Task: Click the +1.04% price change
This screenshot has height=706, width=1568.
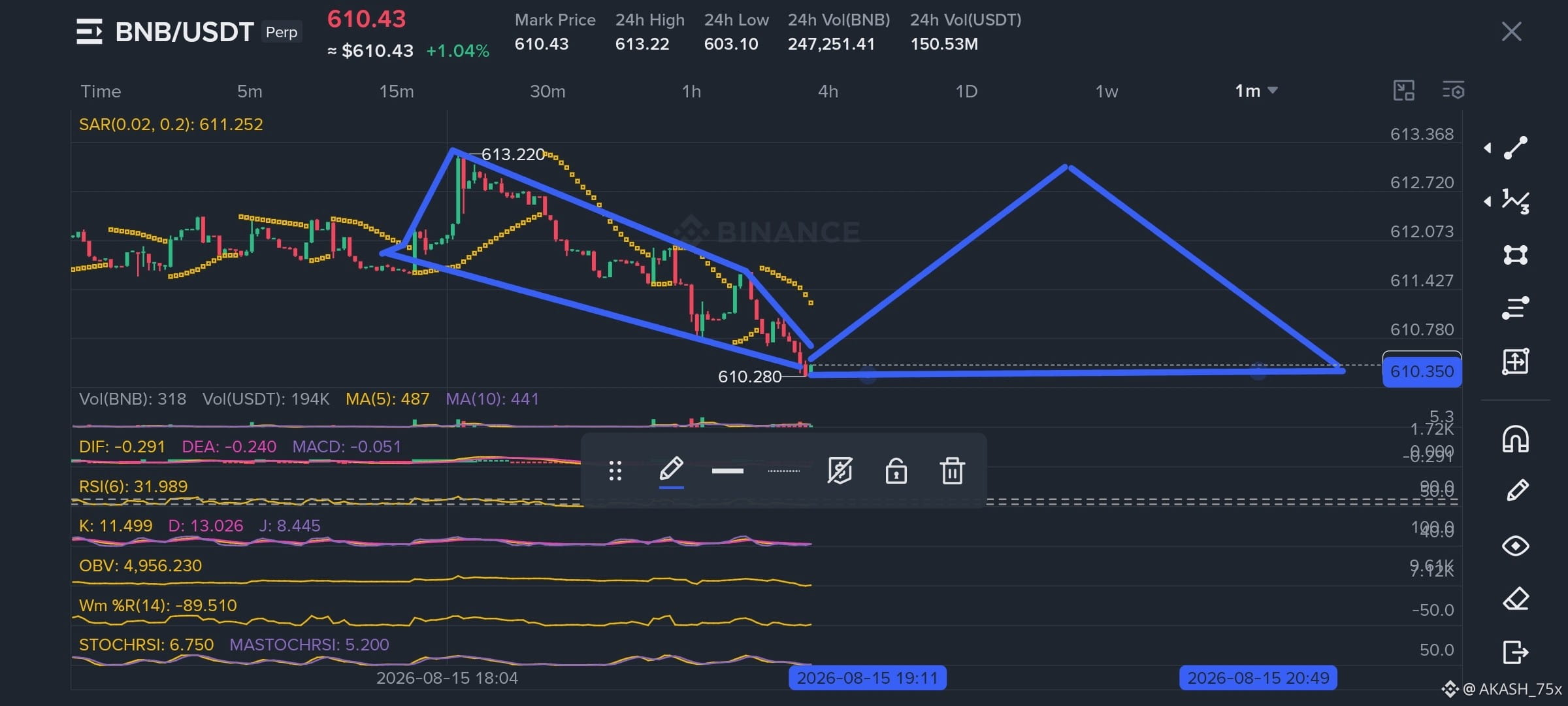Action: pyautogui.click(x=457, y=51)
